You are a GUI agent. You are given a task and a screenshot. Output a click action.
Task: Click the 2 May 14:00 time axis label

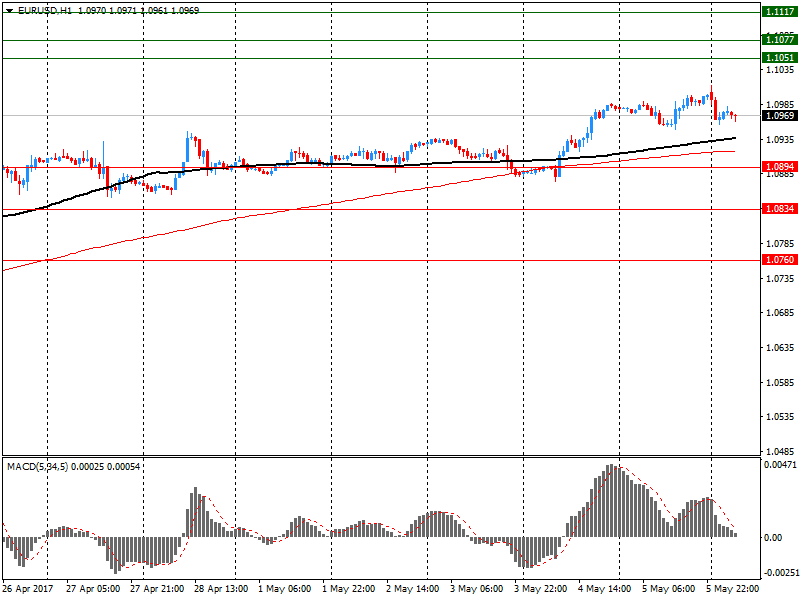tap(413, 589)
